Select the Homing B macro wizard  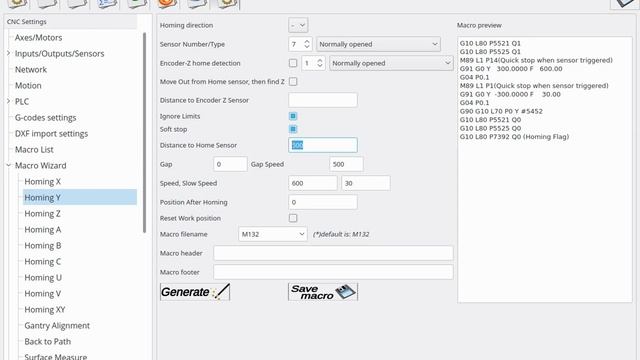pos(42,245)
